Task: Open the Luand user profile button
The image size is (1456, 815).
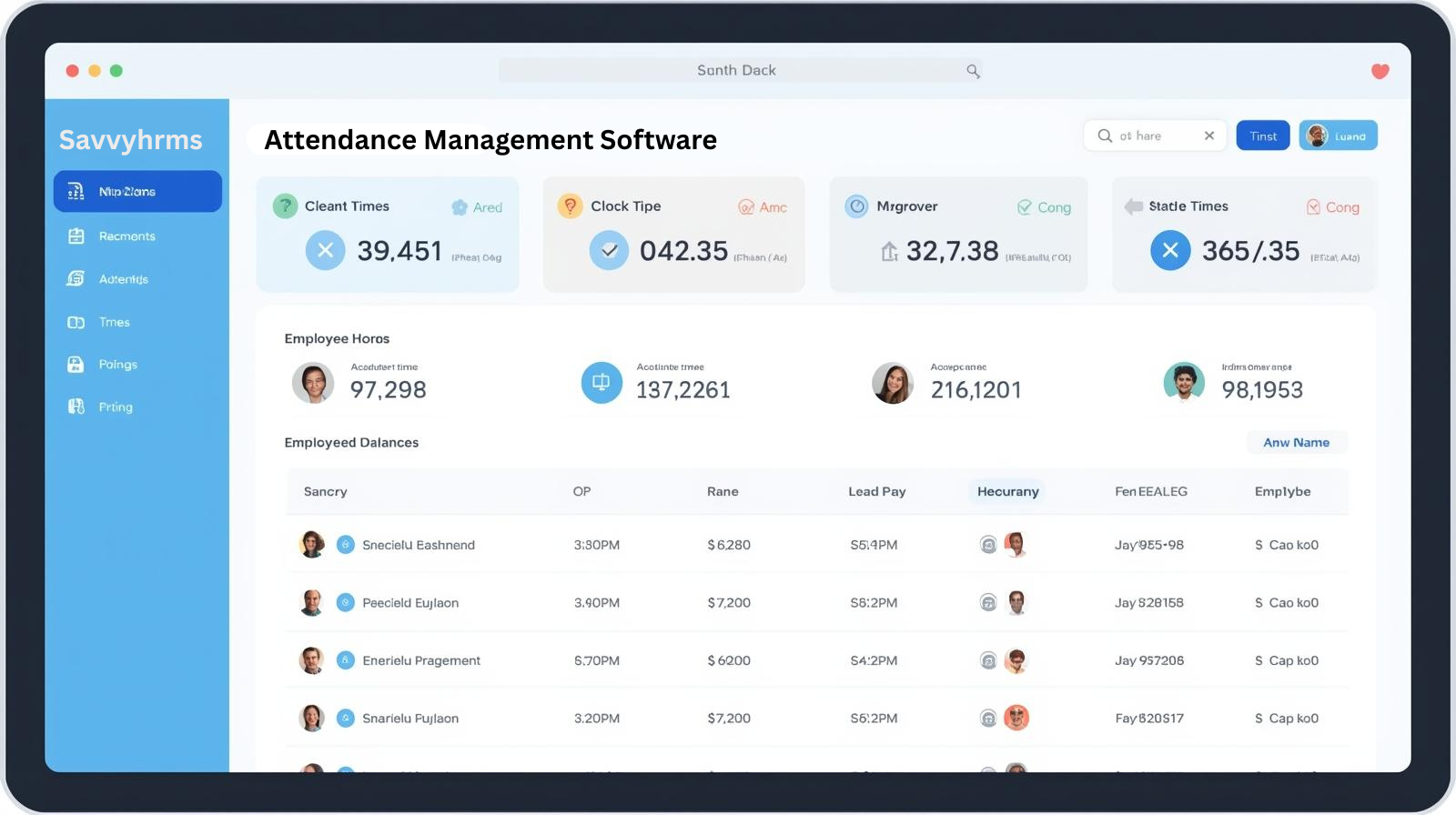Action: 1338,136
